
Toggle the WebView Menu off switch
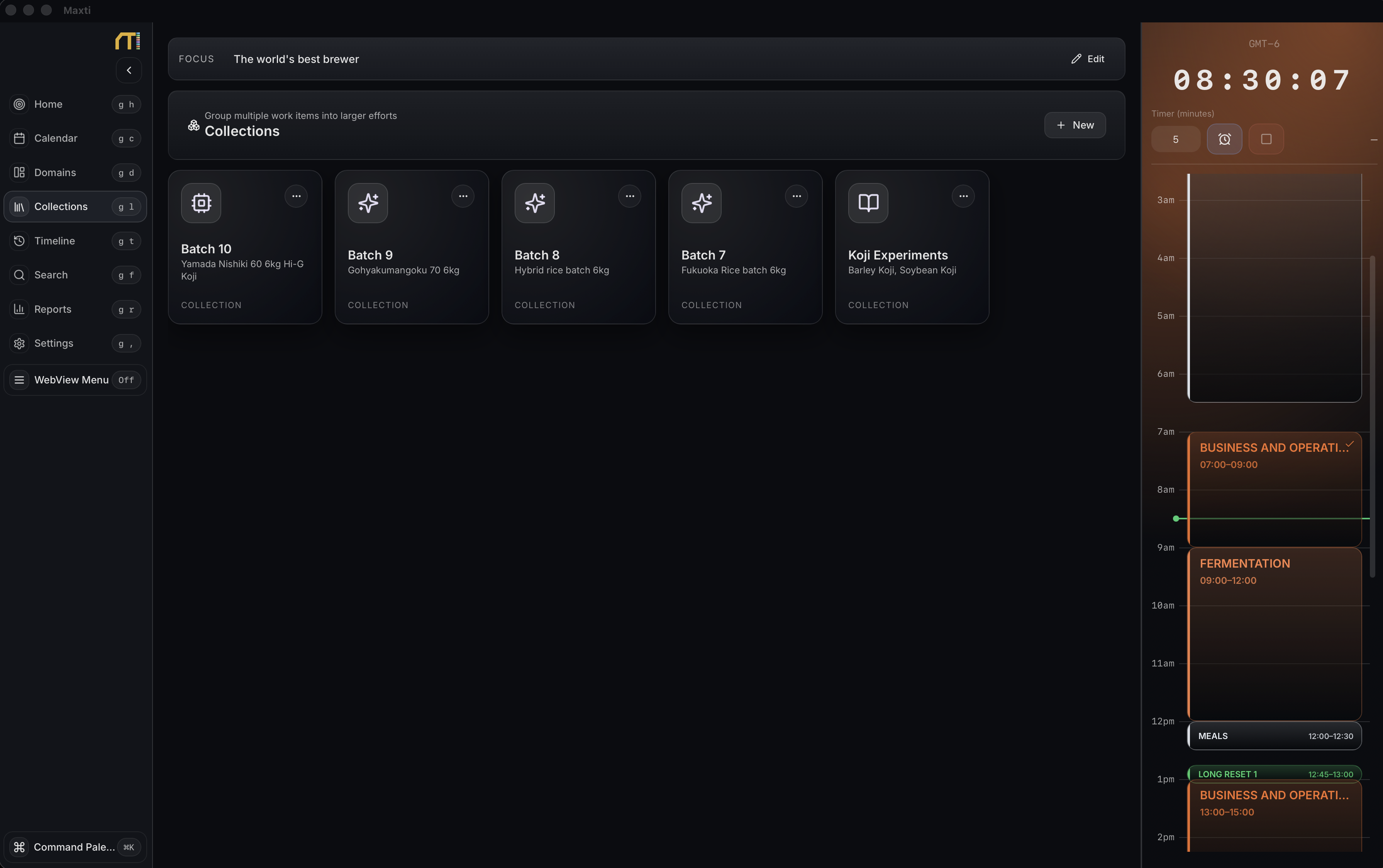point(126,380)
